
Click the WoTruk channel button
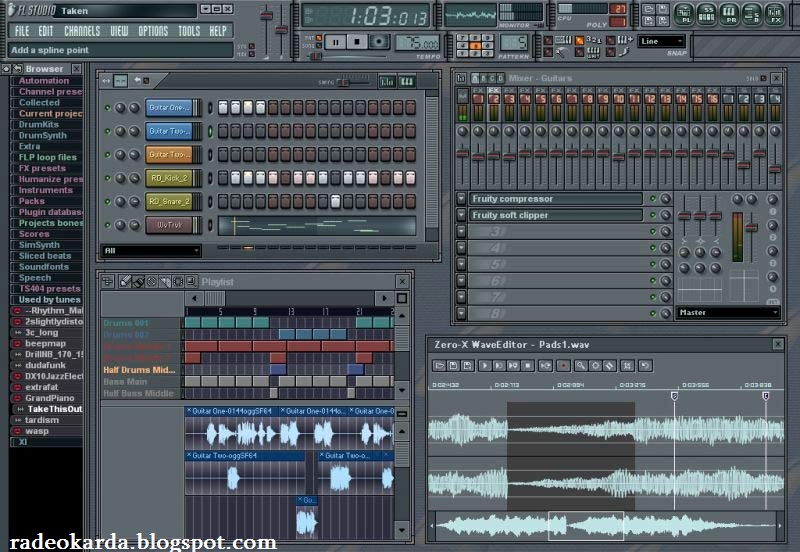click(169, 225)
